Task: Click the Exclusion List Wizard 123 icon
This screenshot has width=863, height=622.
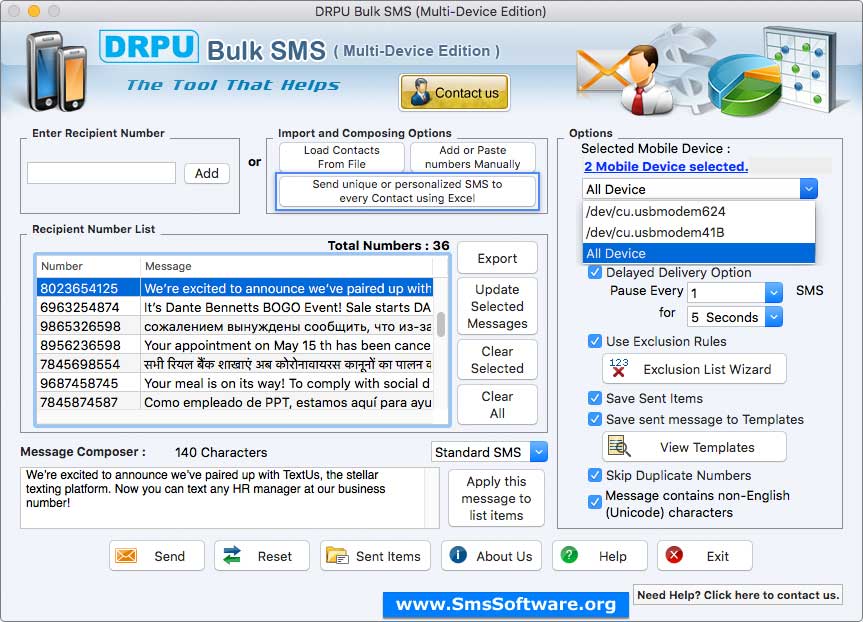Action: click(619, 368)
